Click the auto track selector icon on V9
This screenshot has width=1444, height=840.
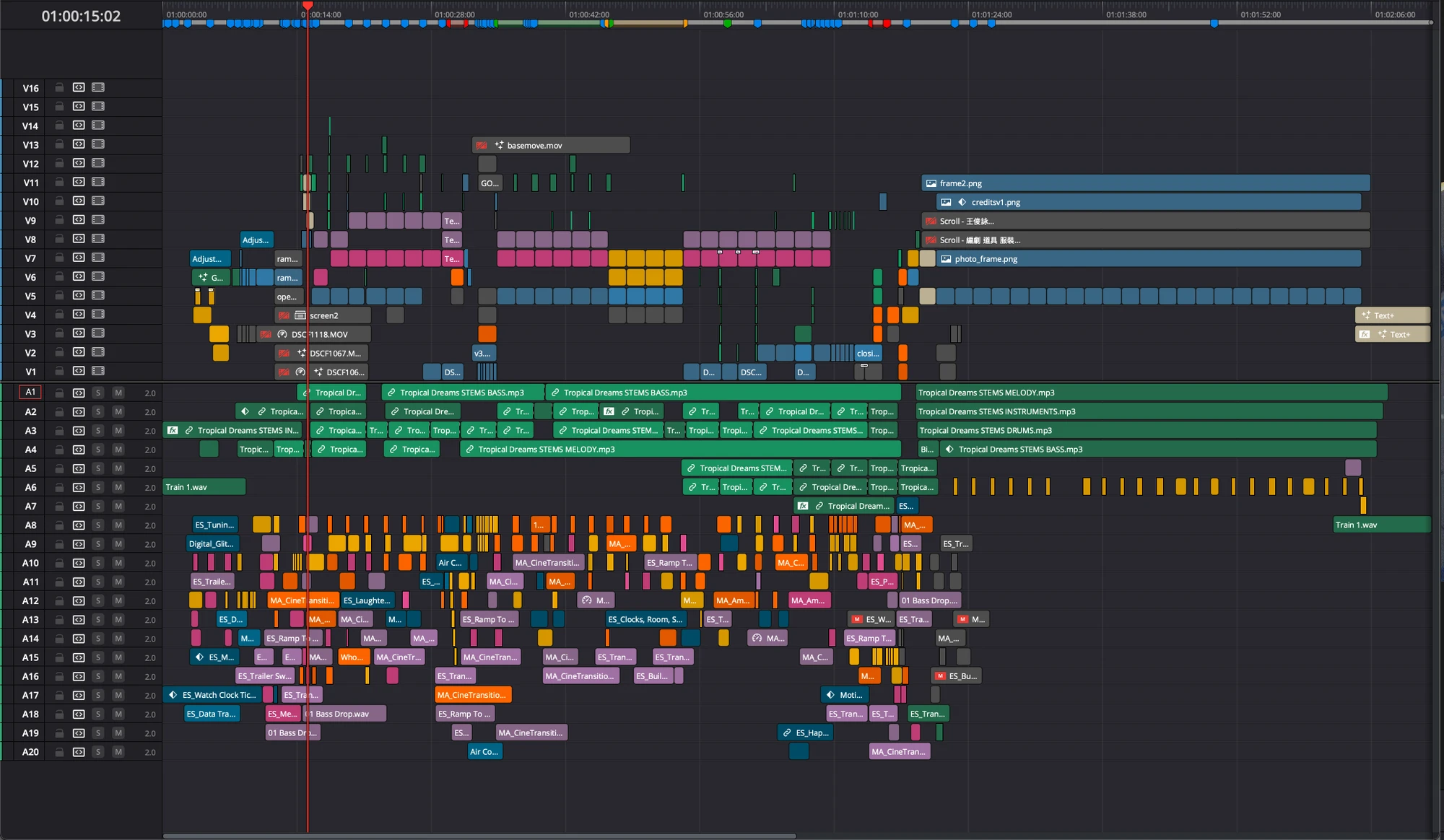point(78,220)
